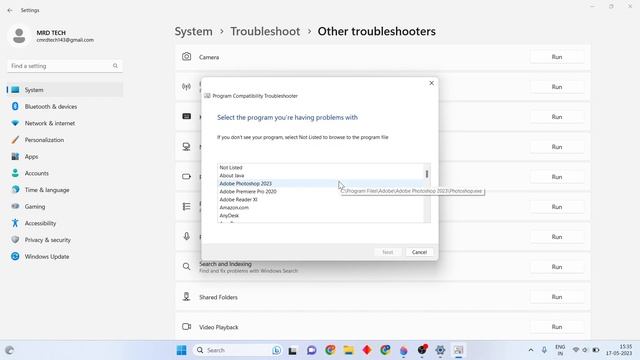Show hidden system tray icons
640x360 pixels.
pos(531,350)
